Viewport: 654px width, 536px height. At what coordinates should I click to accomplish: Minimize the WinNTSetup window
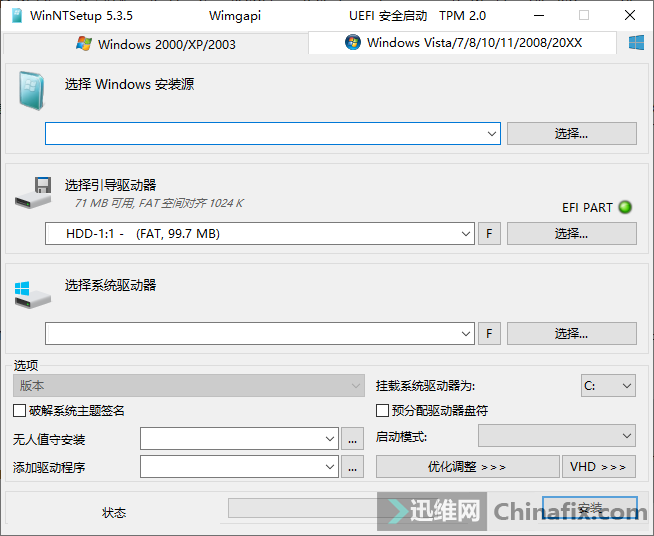(539, 16)
